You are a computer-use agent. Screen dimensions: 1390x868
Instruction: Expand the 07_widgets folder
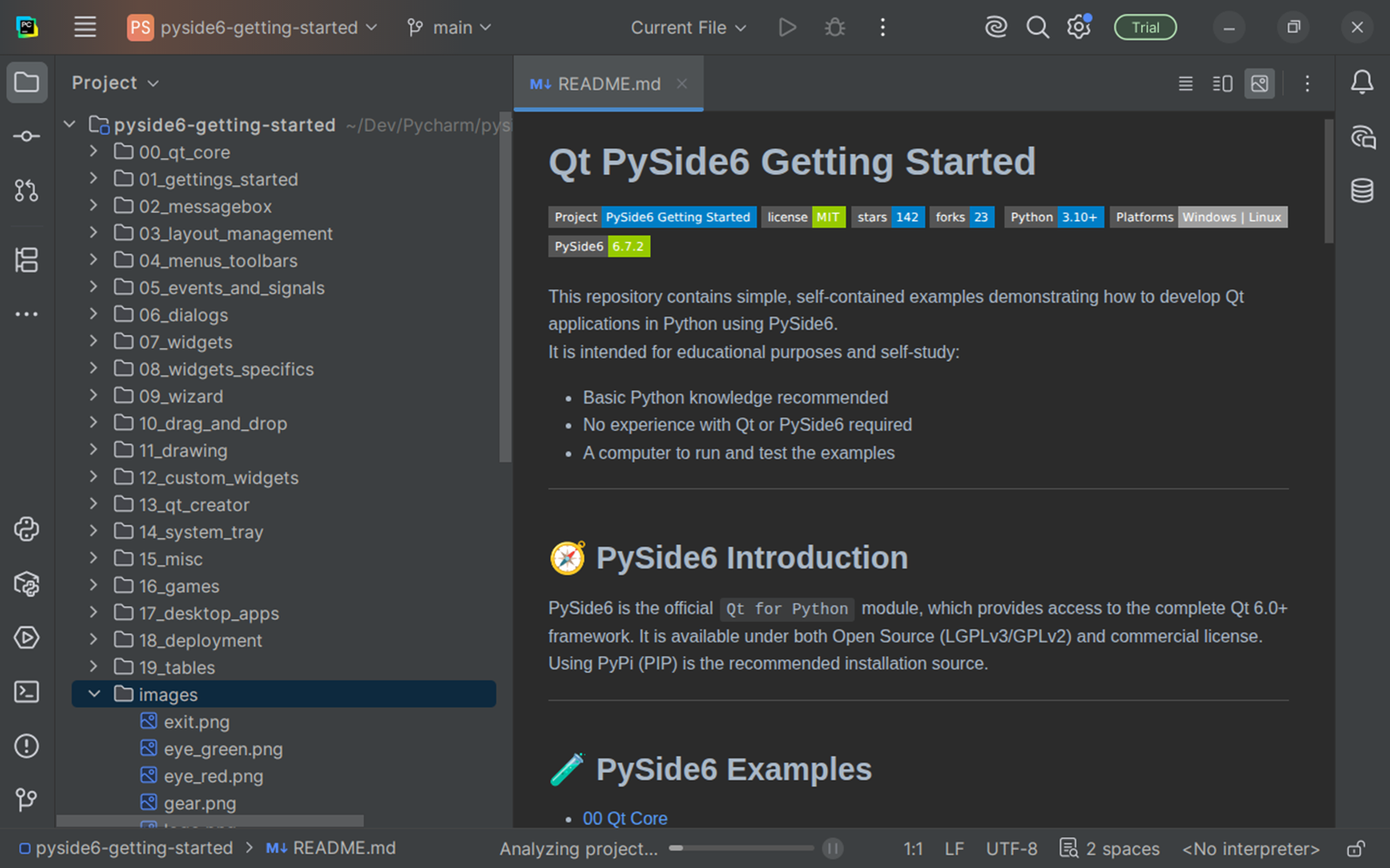[94, 342]
